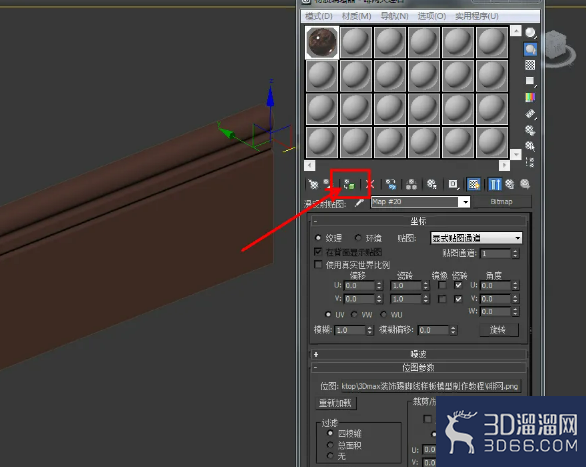Viewport: 586px width, 467px height.
Task: Click the 模糊偏移 value field
Action: (x=434, y=330)
